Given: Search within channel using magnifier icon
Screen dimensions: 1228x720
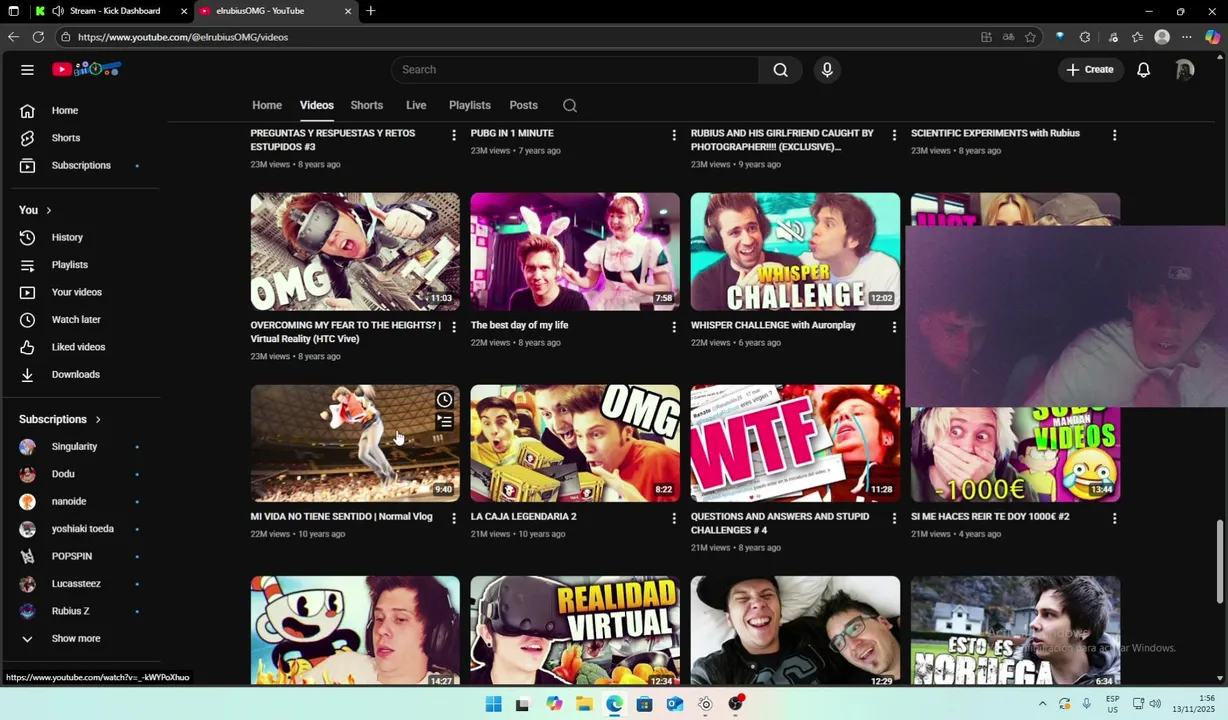Looking at the screenshot, I should [x=570, y=106].
